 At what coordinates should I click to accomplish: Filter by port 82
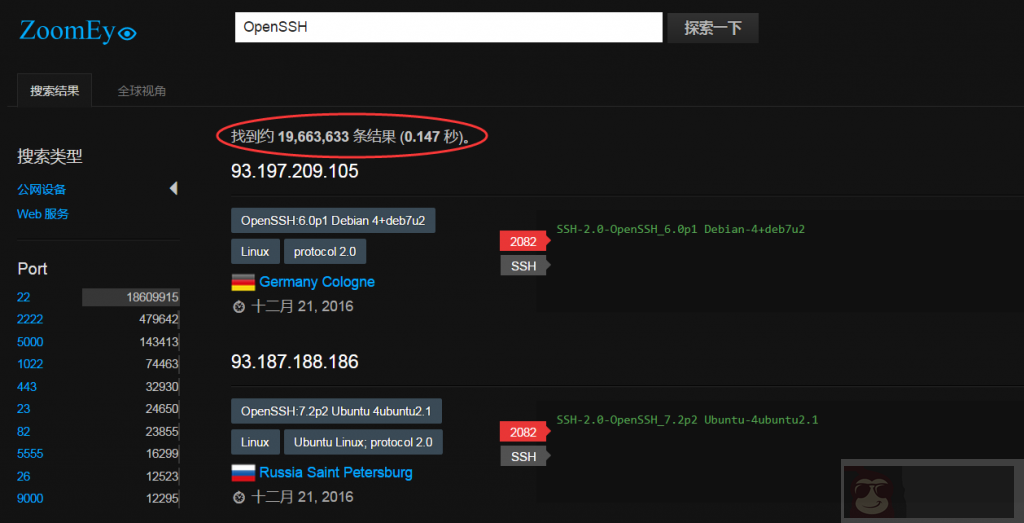24,432
